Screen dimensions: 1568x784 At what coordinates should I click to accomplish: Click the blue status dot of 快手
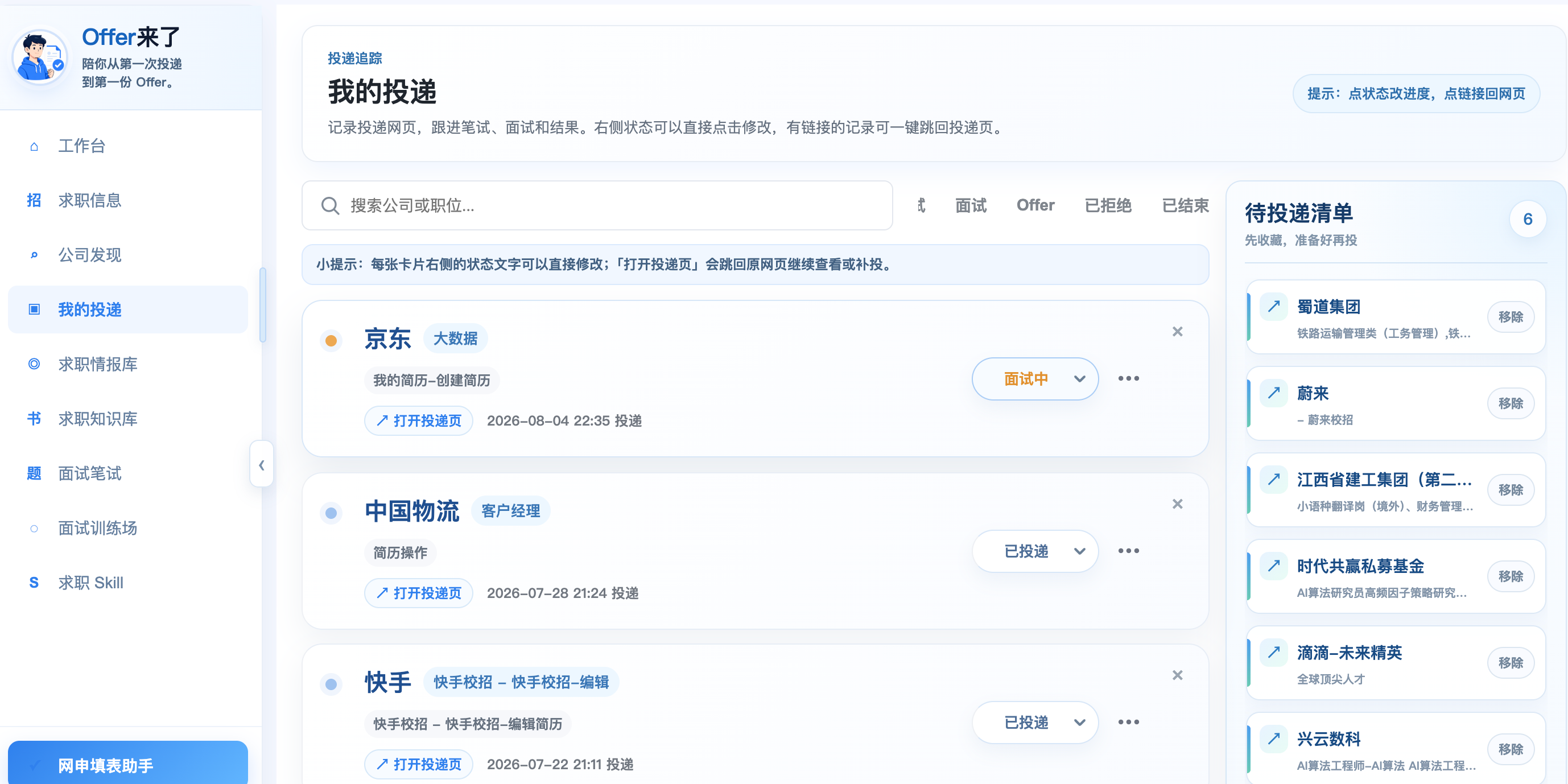pos(331,684)
